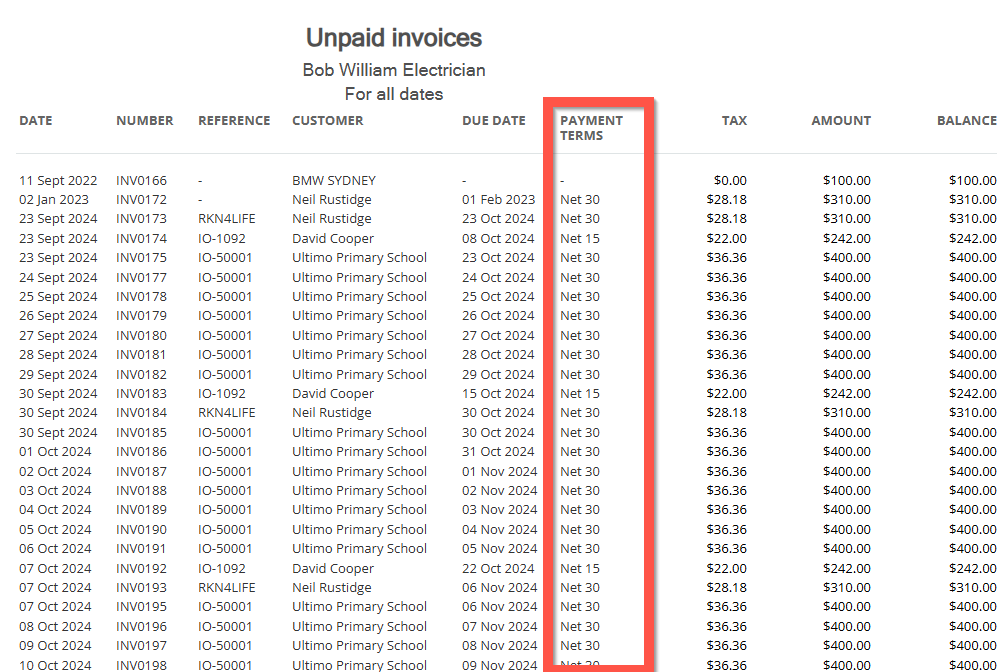1007x672 pixels.
Task: Select invoice number INV0172
Action: point(141,200)
